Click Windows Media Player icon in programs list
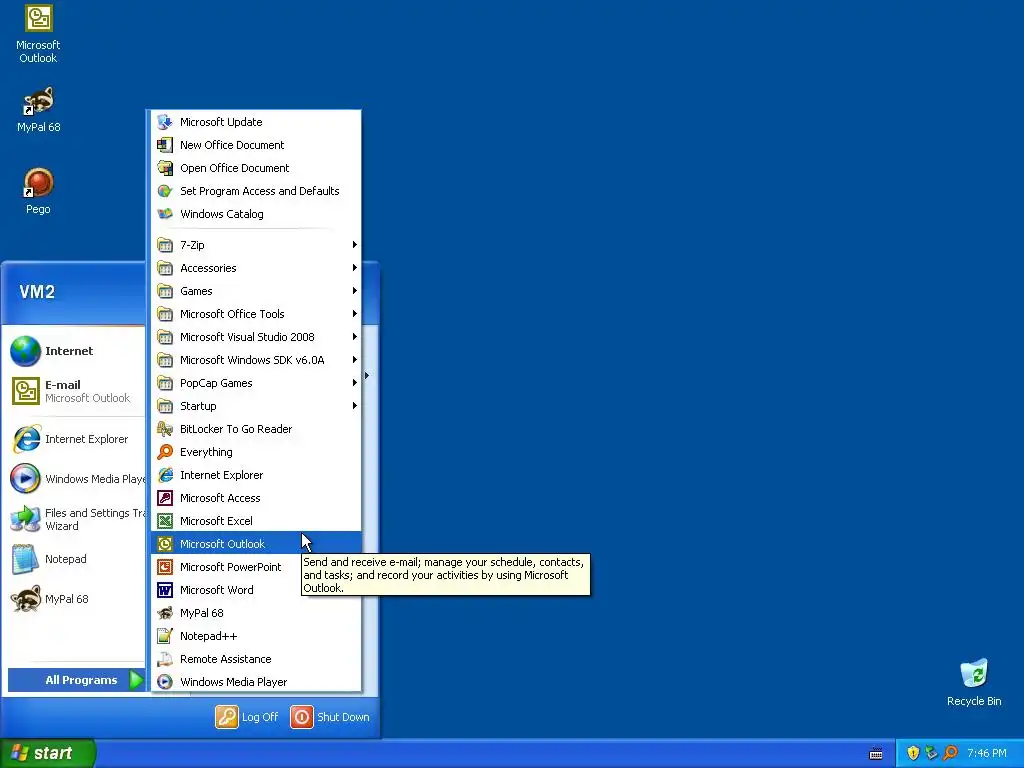 (x=165, y=682)
